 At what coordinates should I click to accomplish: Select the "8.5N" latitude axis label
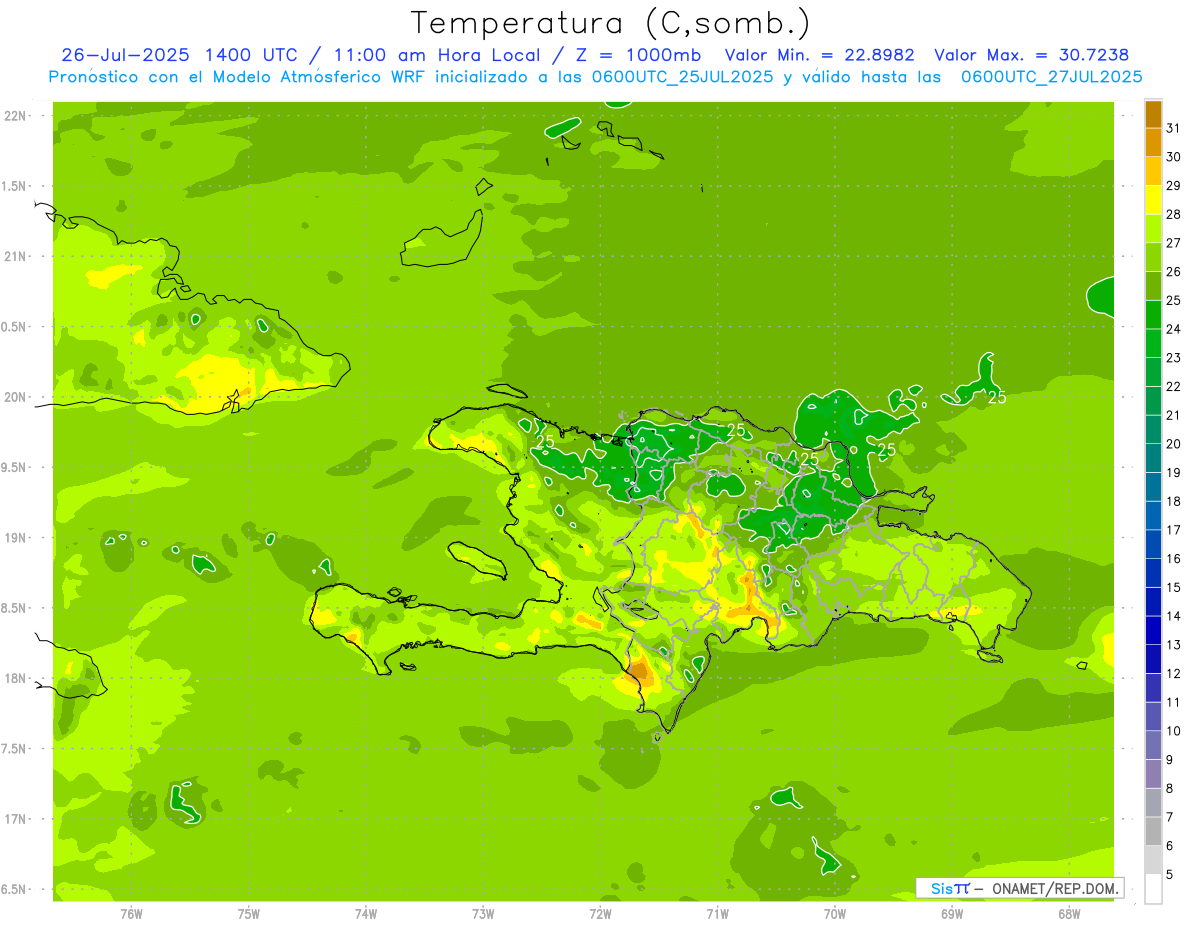coord(13,609)
